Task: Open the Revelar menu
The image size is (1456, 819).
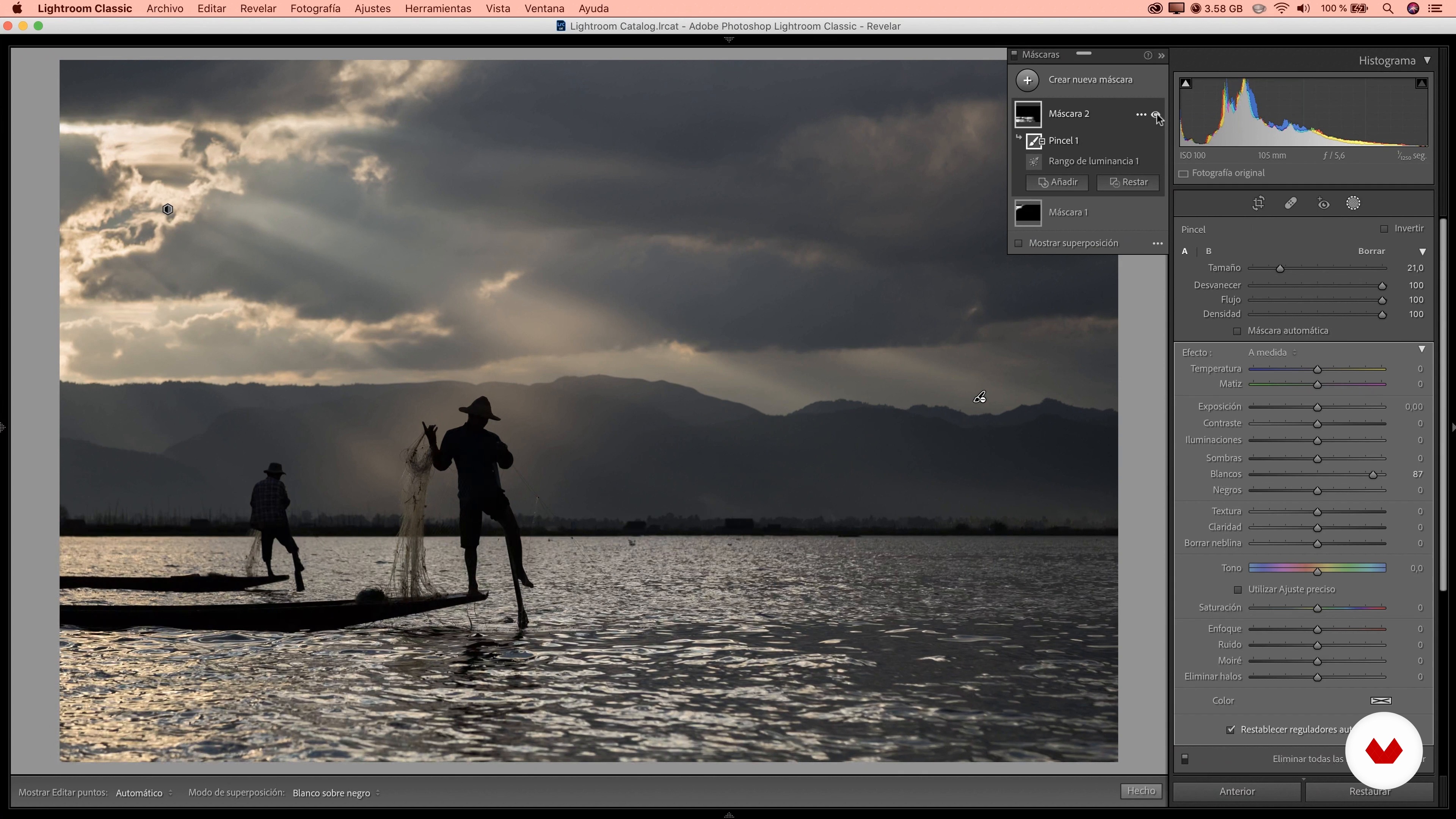Action: [x=258, y=8]
